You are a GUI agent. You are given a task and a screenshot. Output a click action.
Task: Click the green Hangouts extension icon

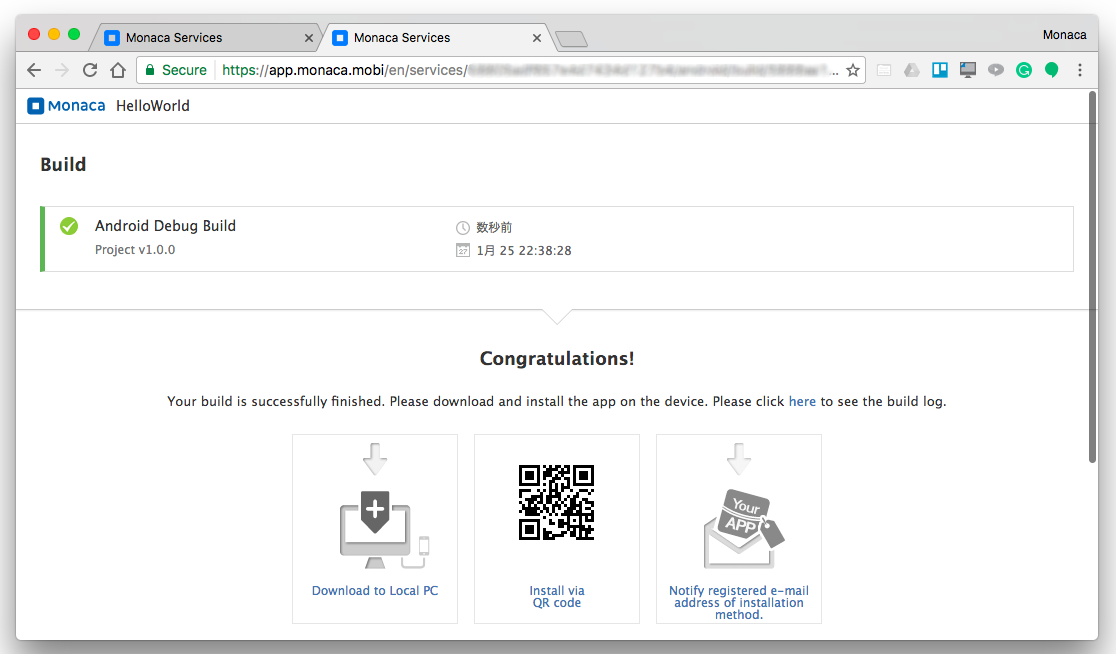tap(1052, 70)
